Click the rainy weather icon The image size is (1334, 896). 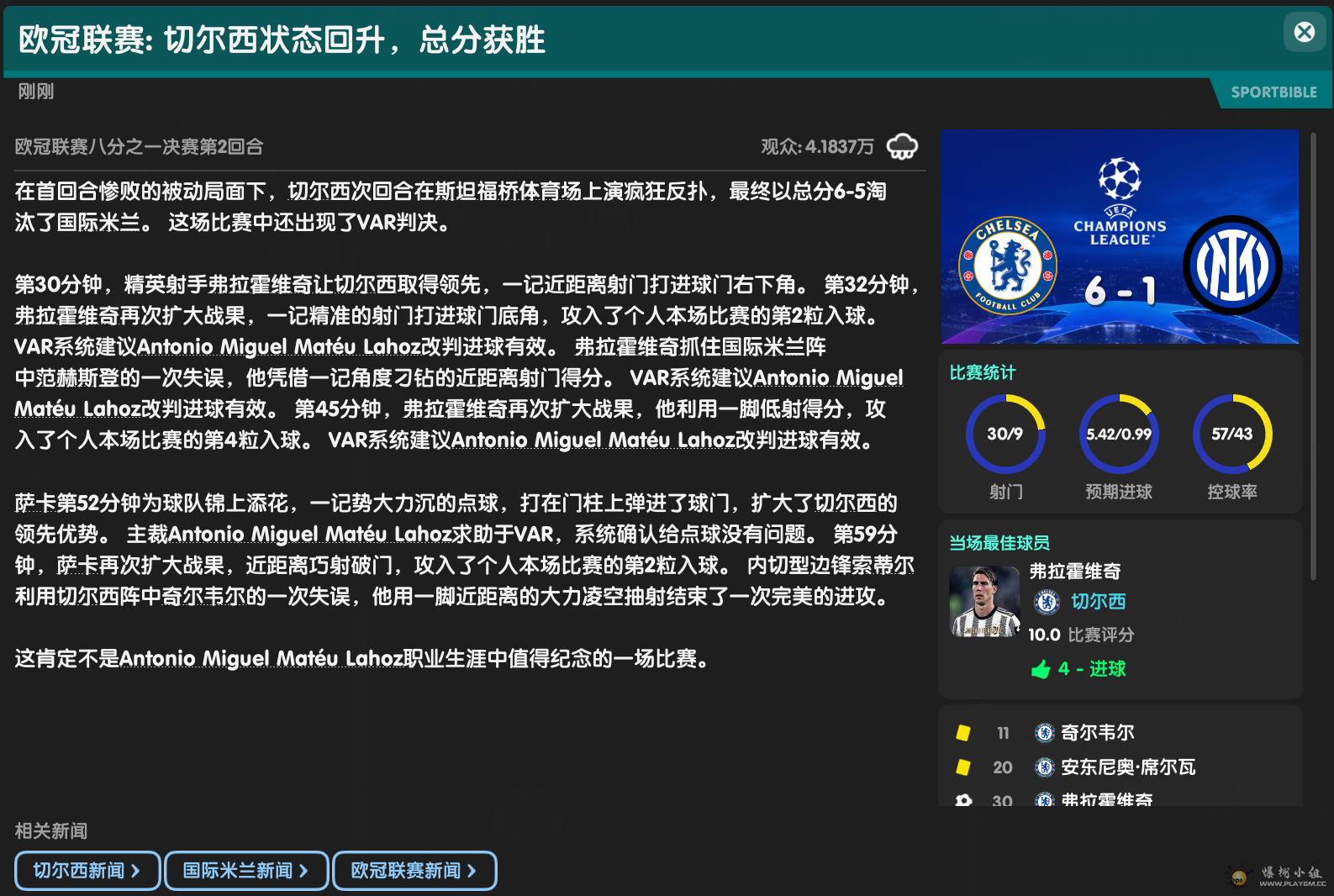click(x=902, y=147)
